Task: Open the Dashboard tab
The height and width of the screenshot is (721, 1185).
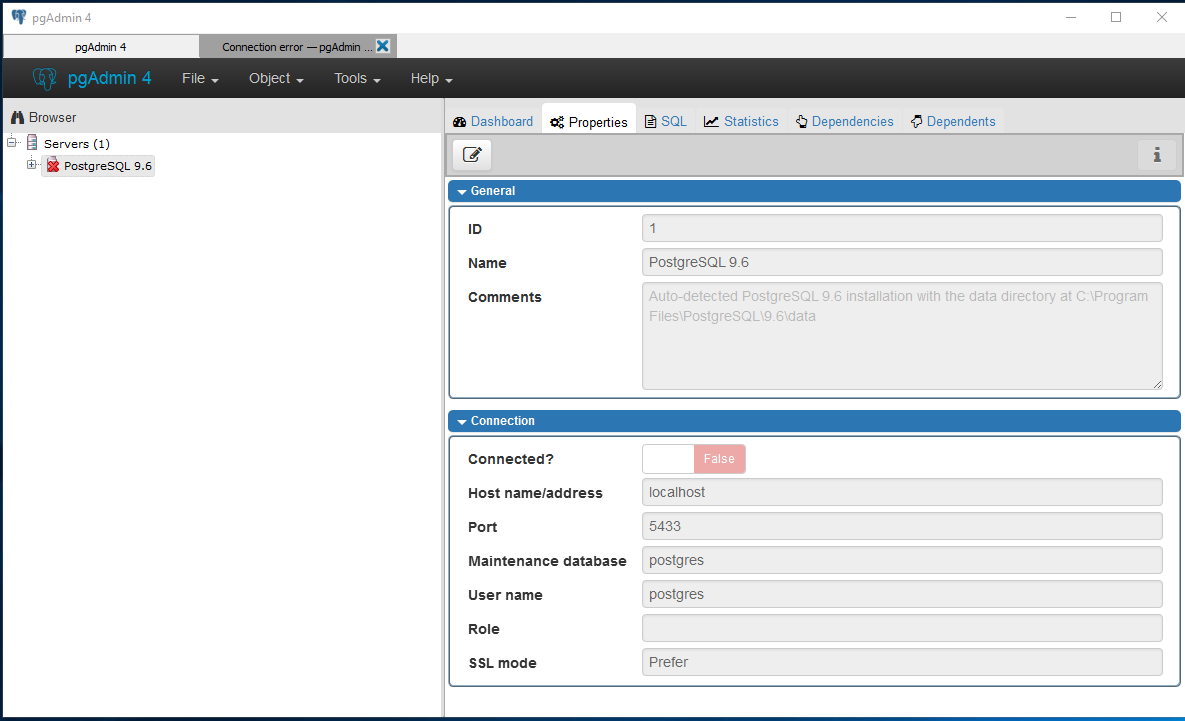Action: click(493, 121)
